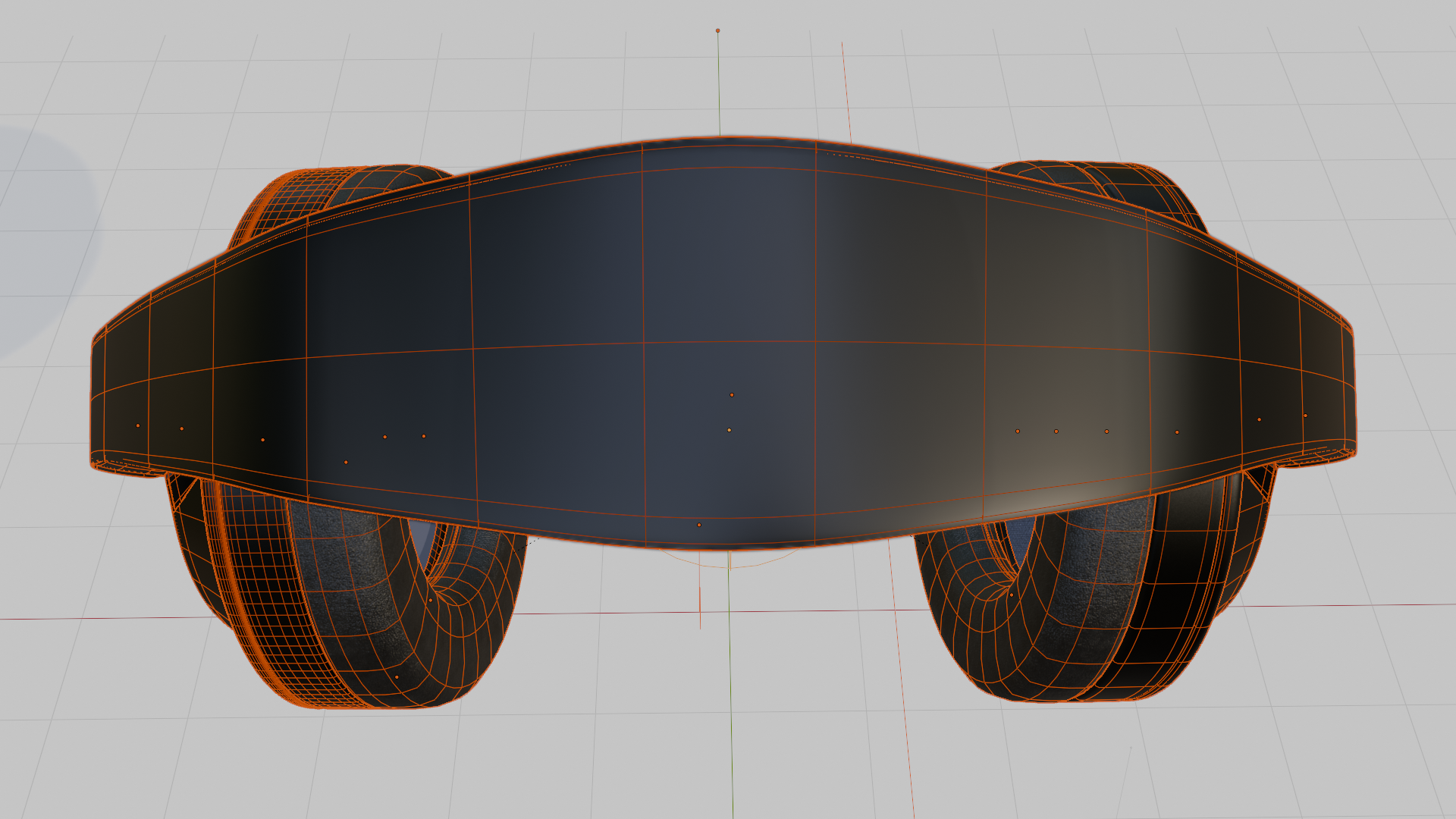Click the origin dot above the green axis
Screen dimensions: 1456x819
click(x=717, y=31)
